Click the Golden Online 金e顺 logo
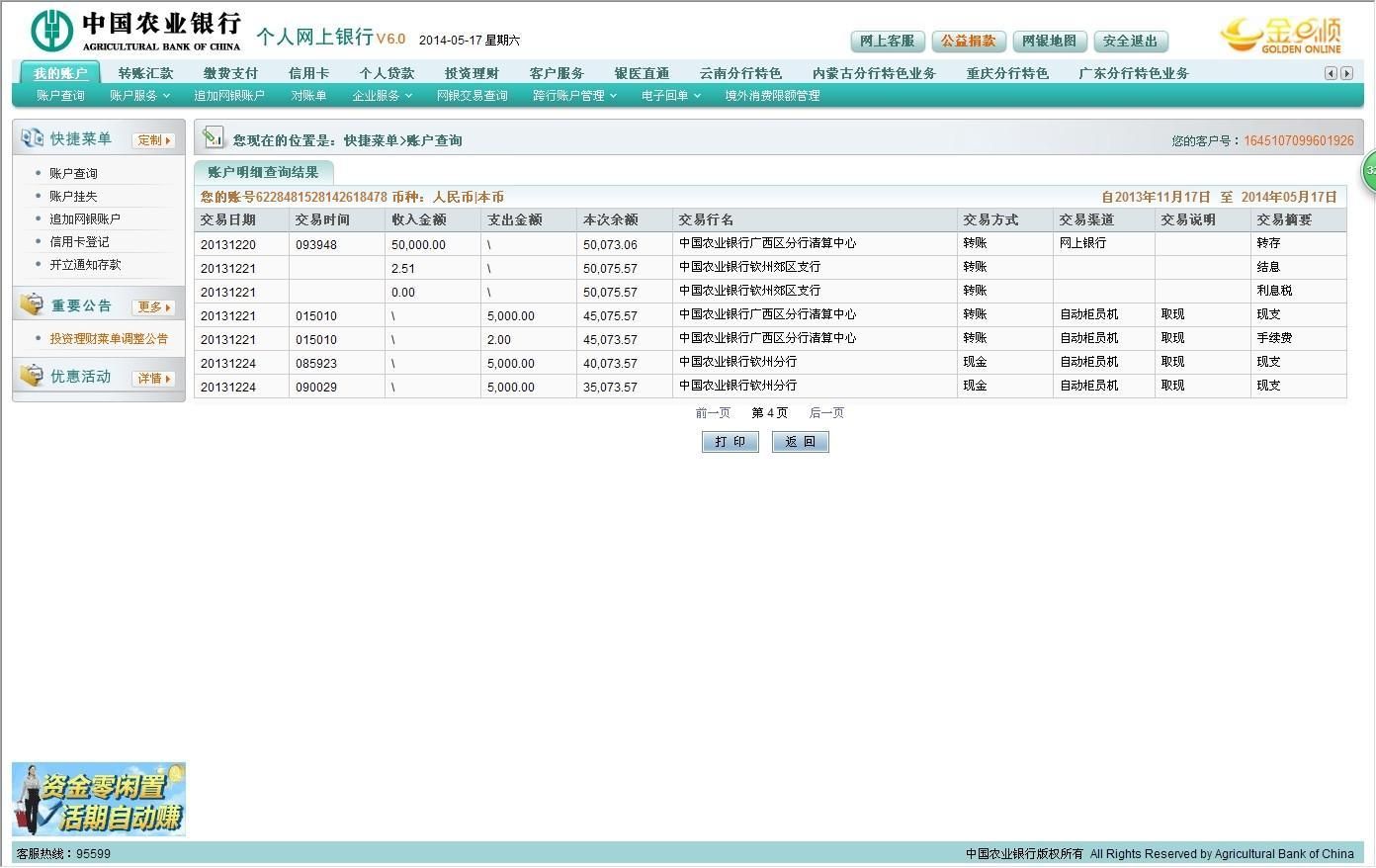The image size is (1376, 868). click(x=1282, y=35)
